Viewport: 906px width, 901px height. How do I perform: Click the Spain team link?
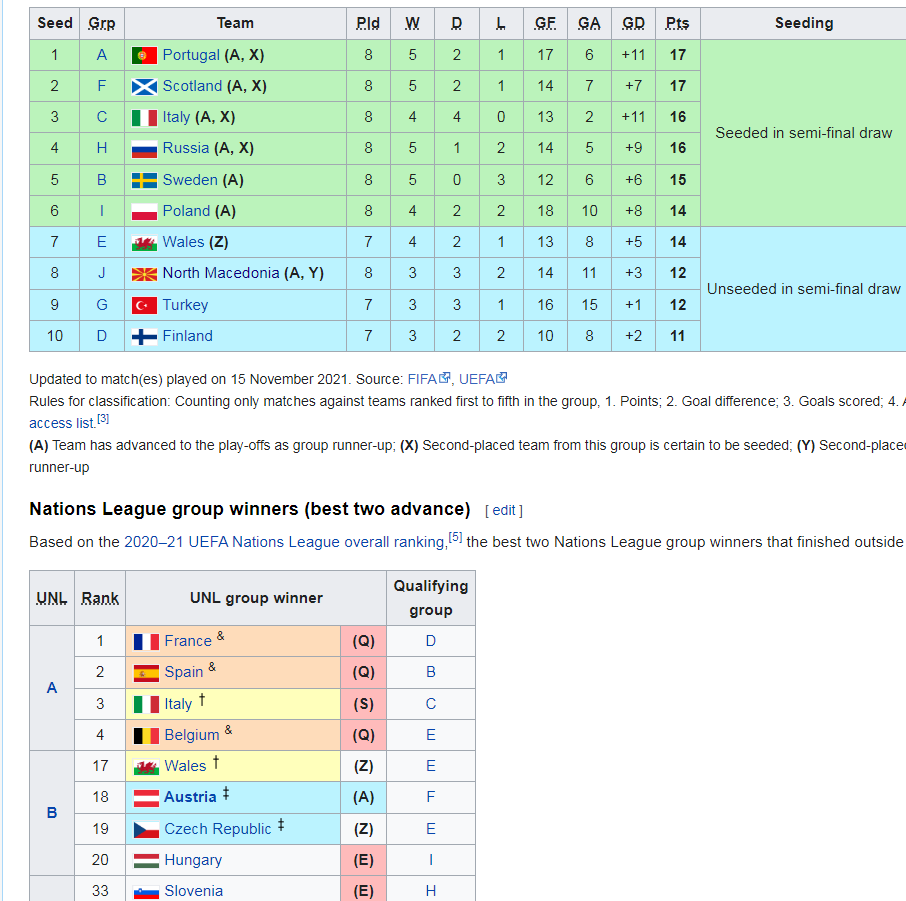click(x=184, y=672)
